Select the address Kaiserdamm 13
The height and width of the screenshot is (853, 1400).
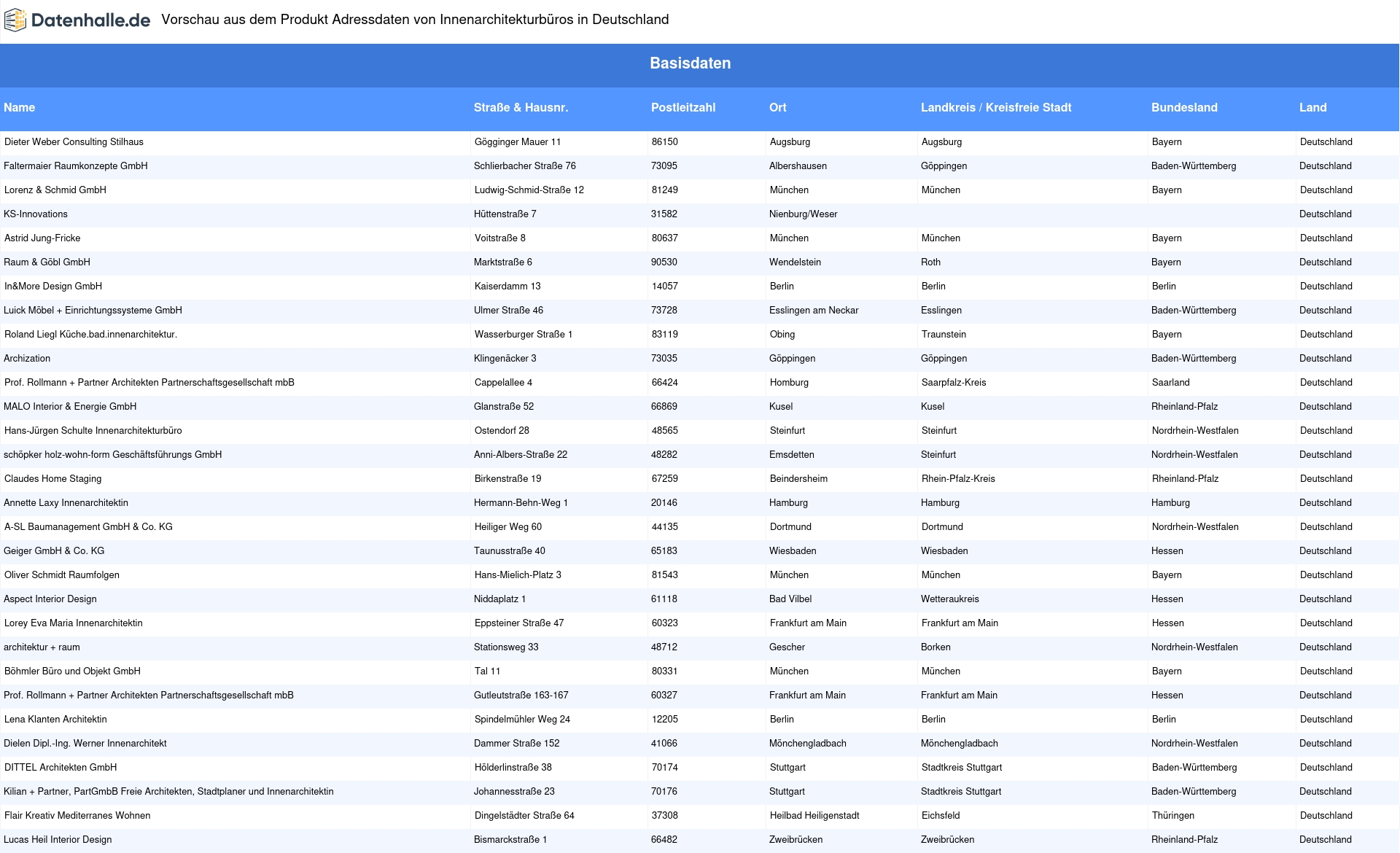coord(507,287)
